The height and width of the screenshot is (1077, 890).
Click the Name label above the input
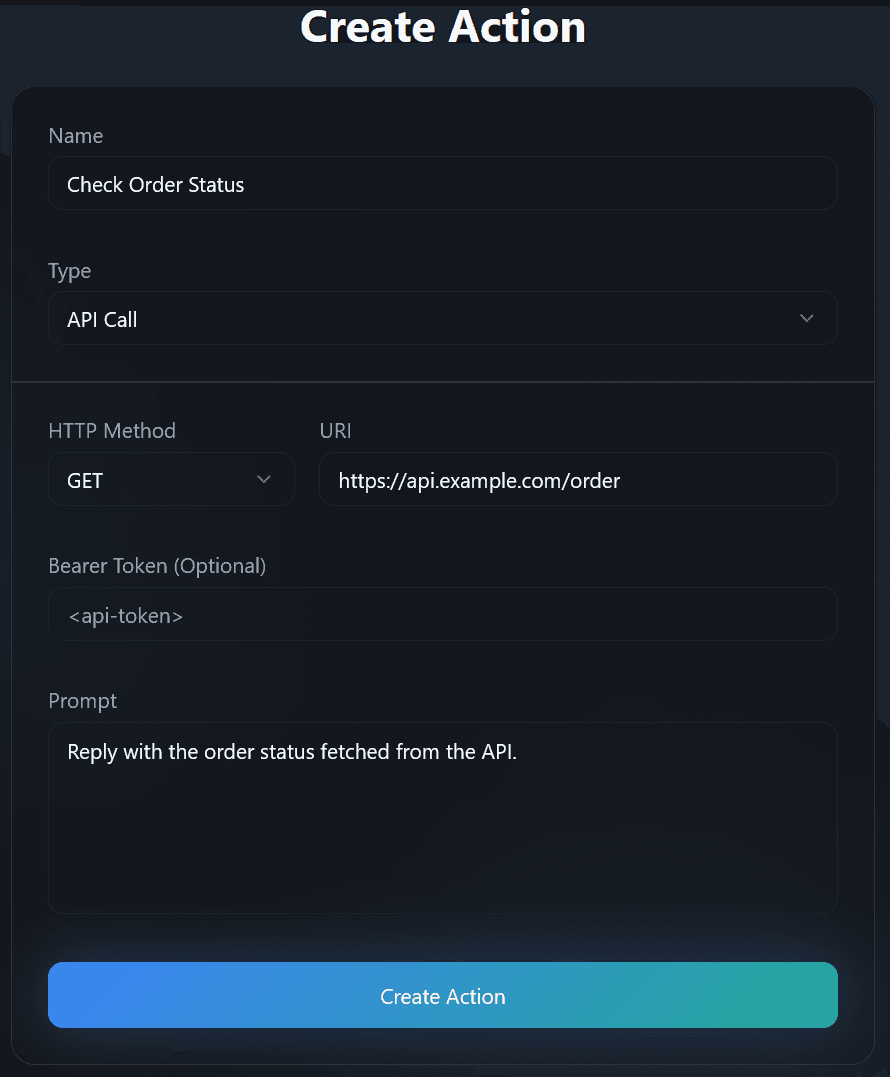pyautogui.click(x=75, y=136)
